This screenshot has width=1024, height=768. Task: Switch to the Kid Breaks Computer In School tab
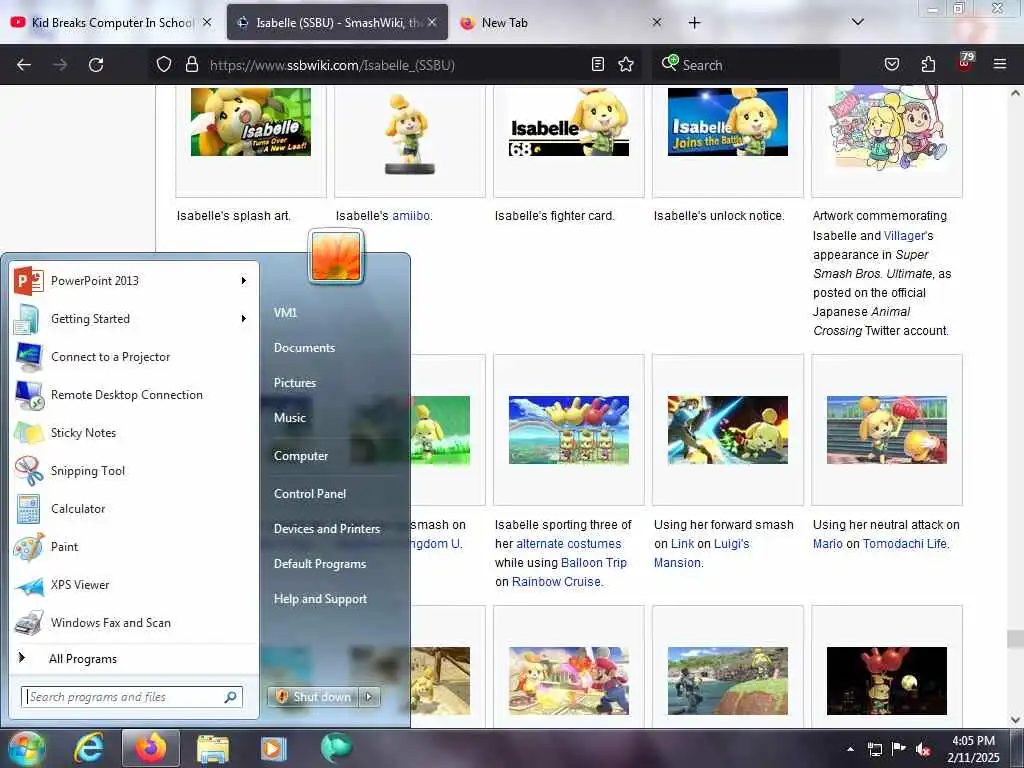[x=111, y=23]
